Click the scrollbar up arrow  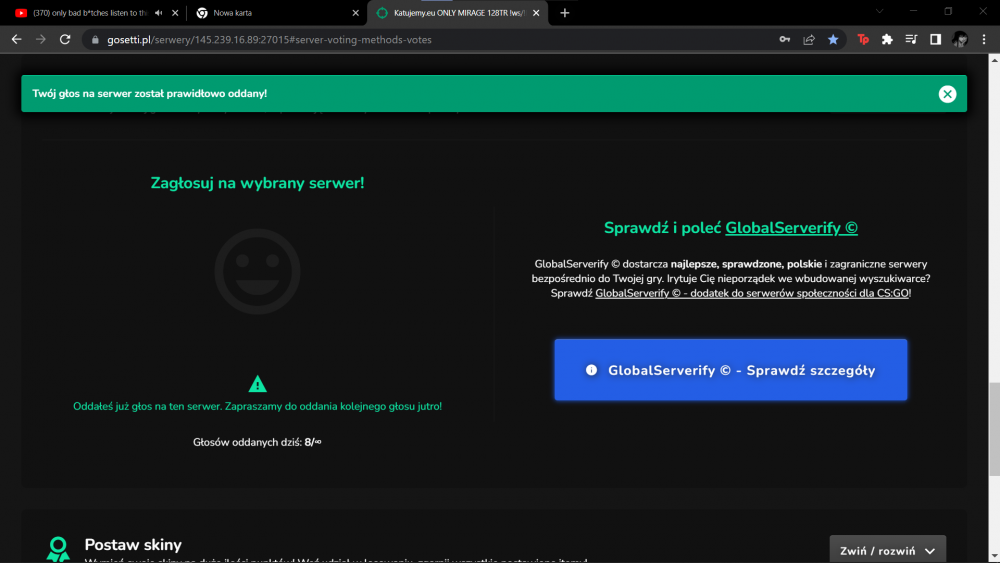point(994,60)
